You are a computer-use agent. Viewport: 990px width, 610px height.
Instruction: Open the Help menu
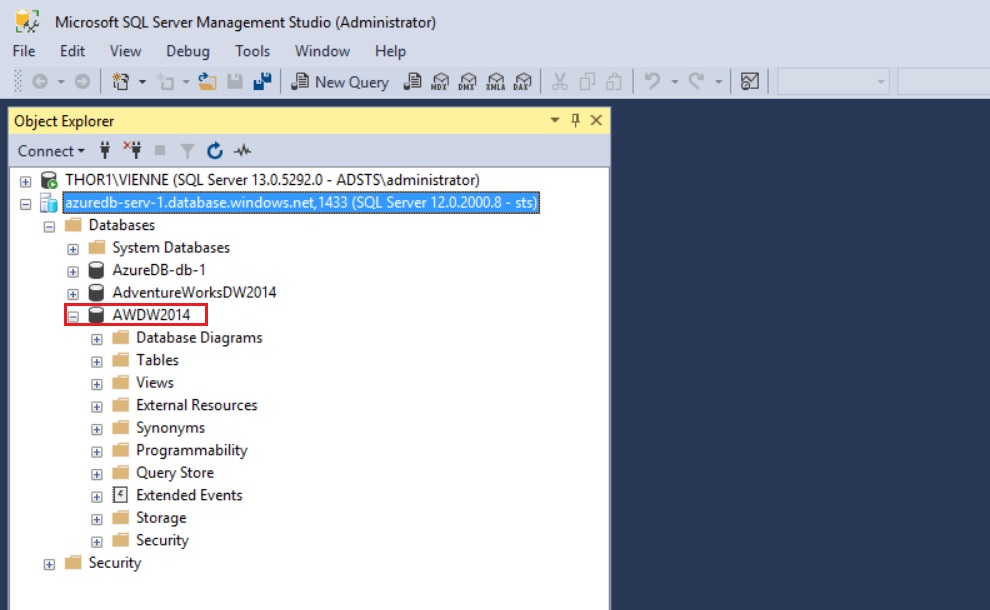(x=390, y=51)
